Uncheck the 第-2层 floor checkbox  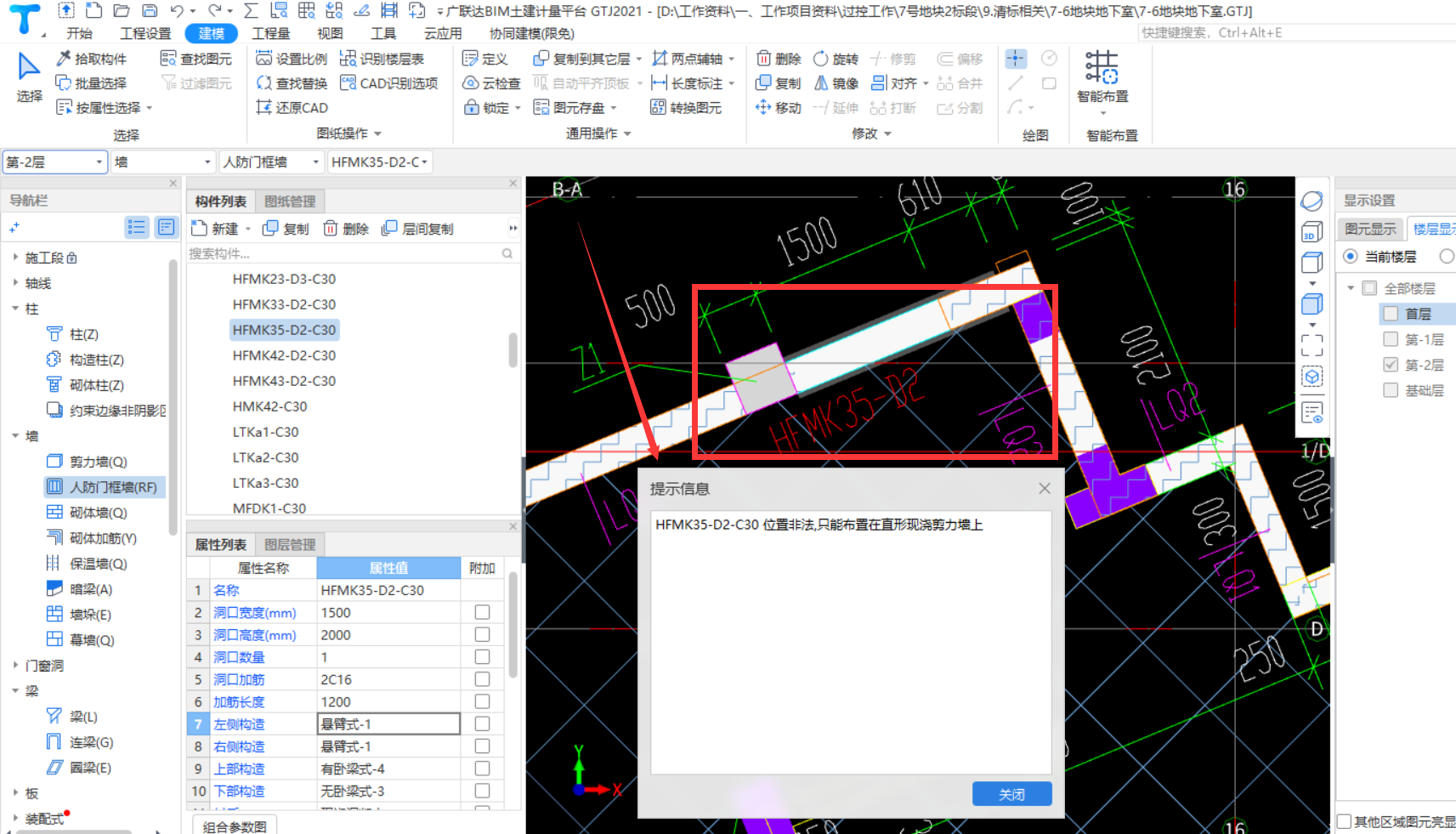point(1391,365)
